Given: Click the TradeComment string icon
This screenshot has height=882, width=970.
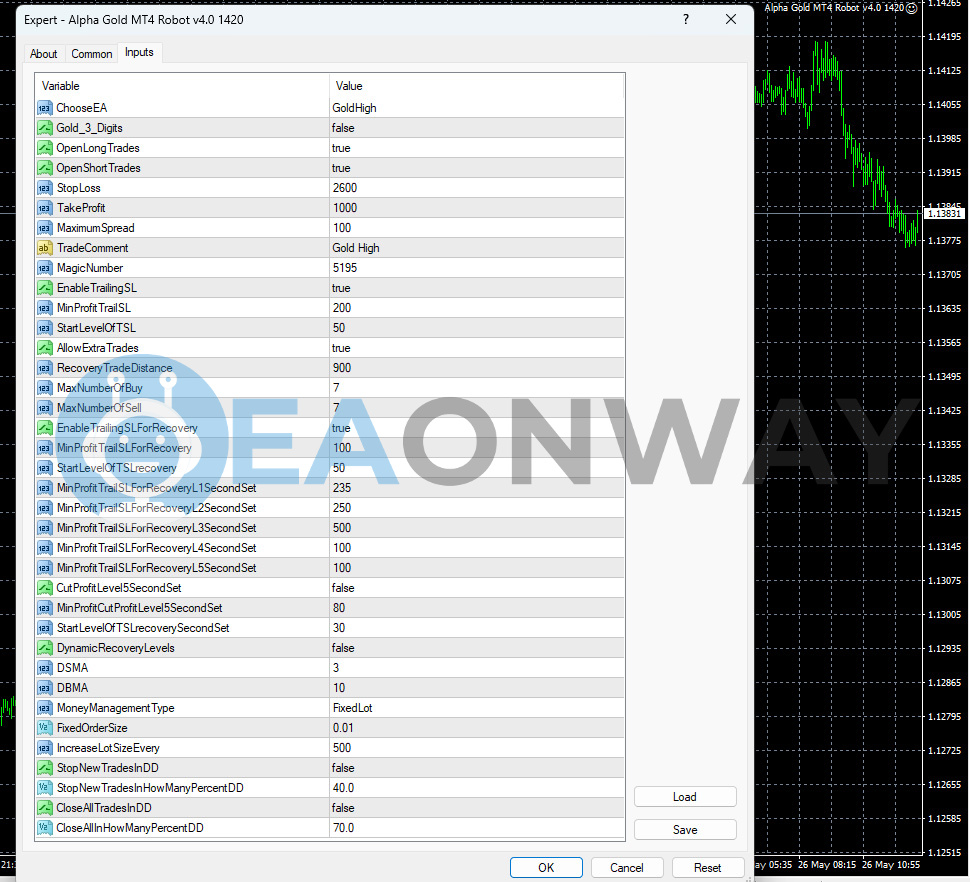Looking at the screenshot, I should (45, 248).
